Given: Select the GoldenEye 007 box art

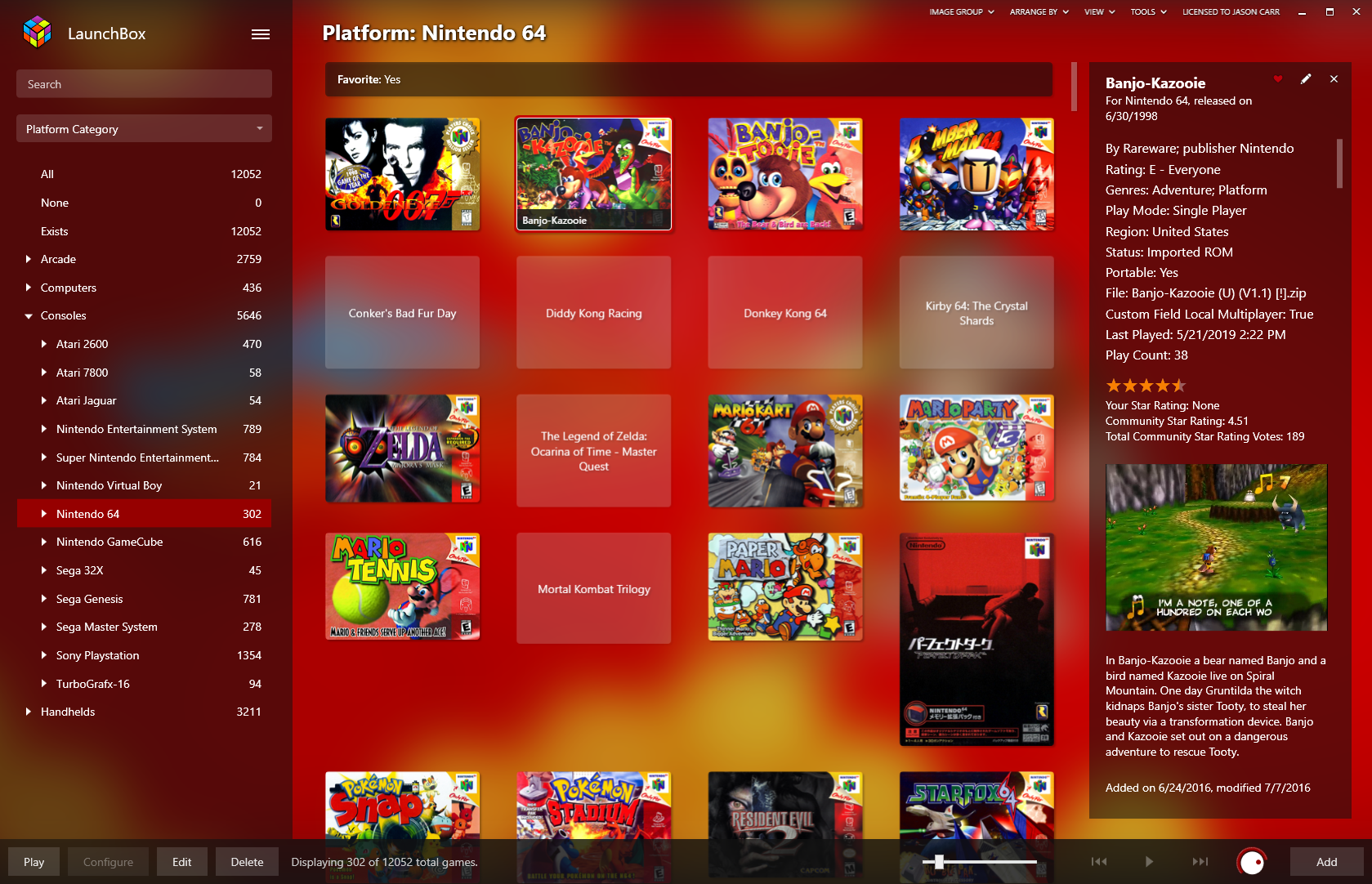Looking at the screenshot, I should pyautogui.click(x=402, y=174).
